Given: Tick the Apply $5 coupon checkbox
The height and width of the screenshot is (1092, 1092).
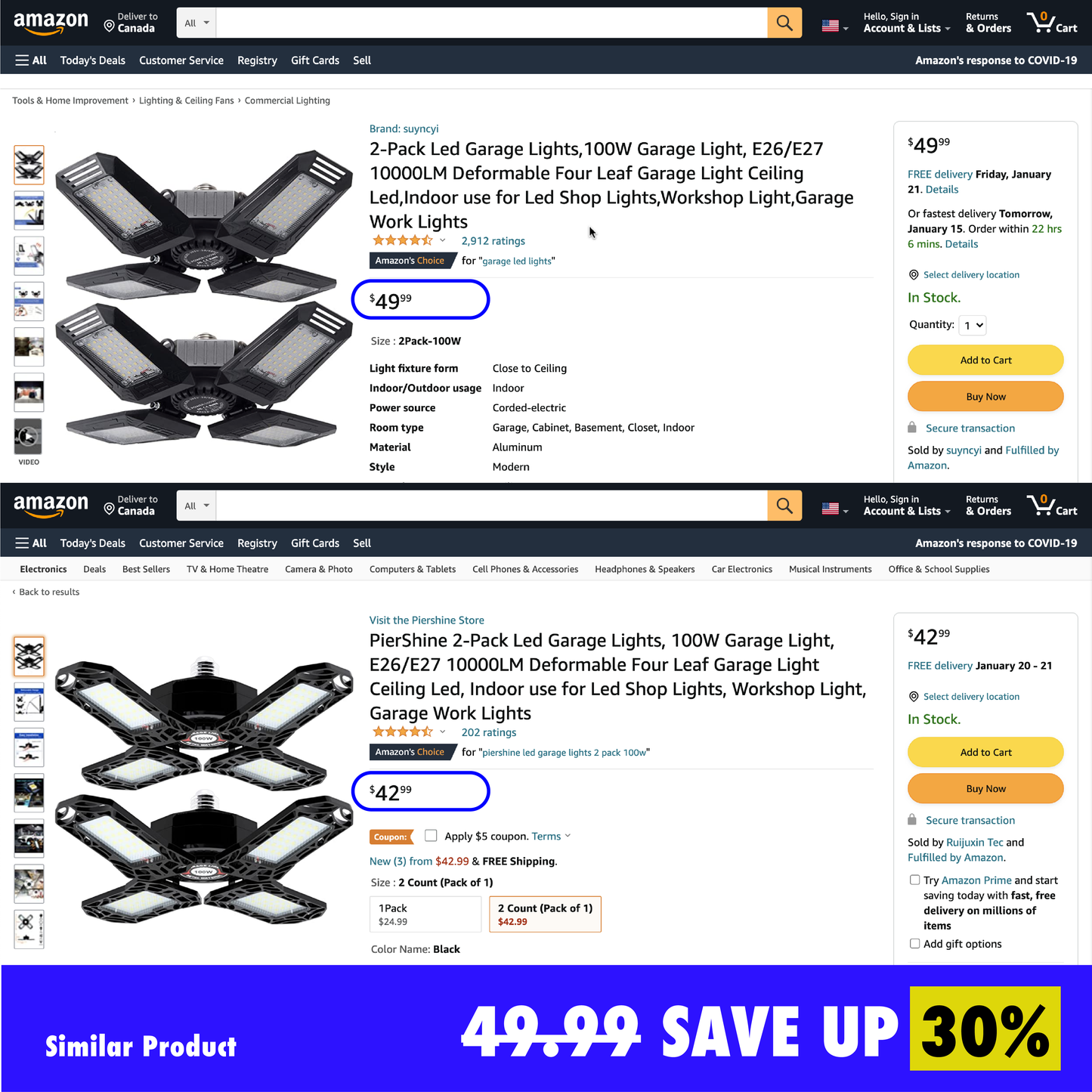Looking at the screenshot, I should pyautogui.click(x=431, y=835).
